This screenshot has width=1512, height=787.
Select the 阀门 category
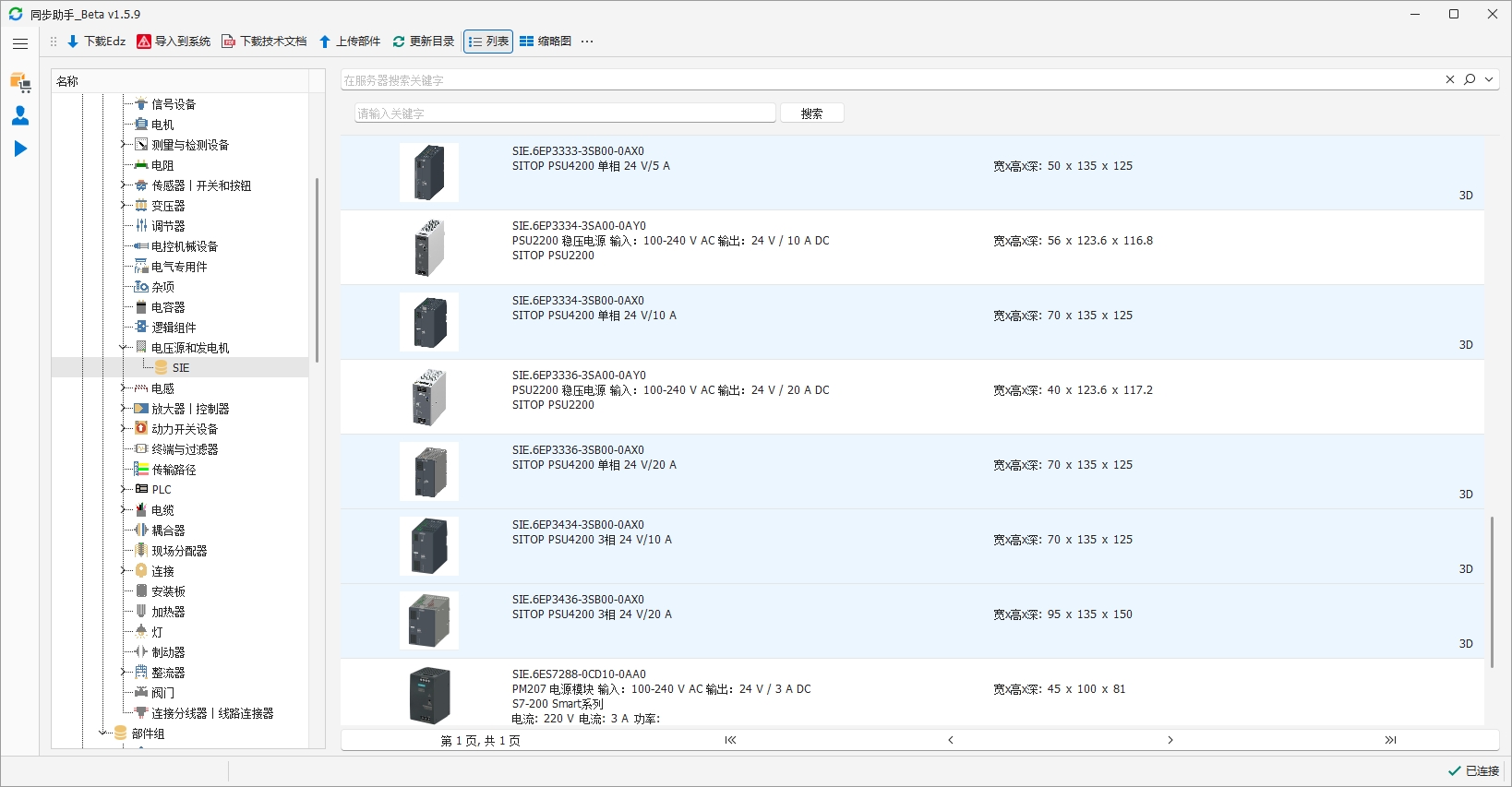[x=162, y=693]
